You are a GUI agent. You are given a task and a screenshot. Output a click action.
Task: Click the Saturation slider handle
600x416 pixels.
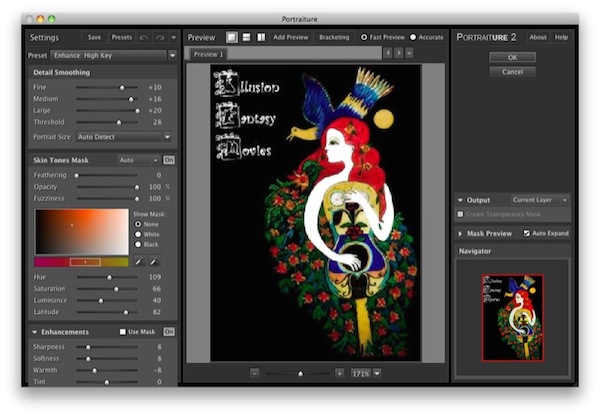click(116, 289)
